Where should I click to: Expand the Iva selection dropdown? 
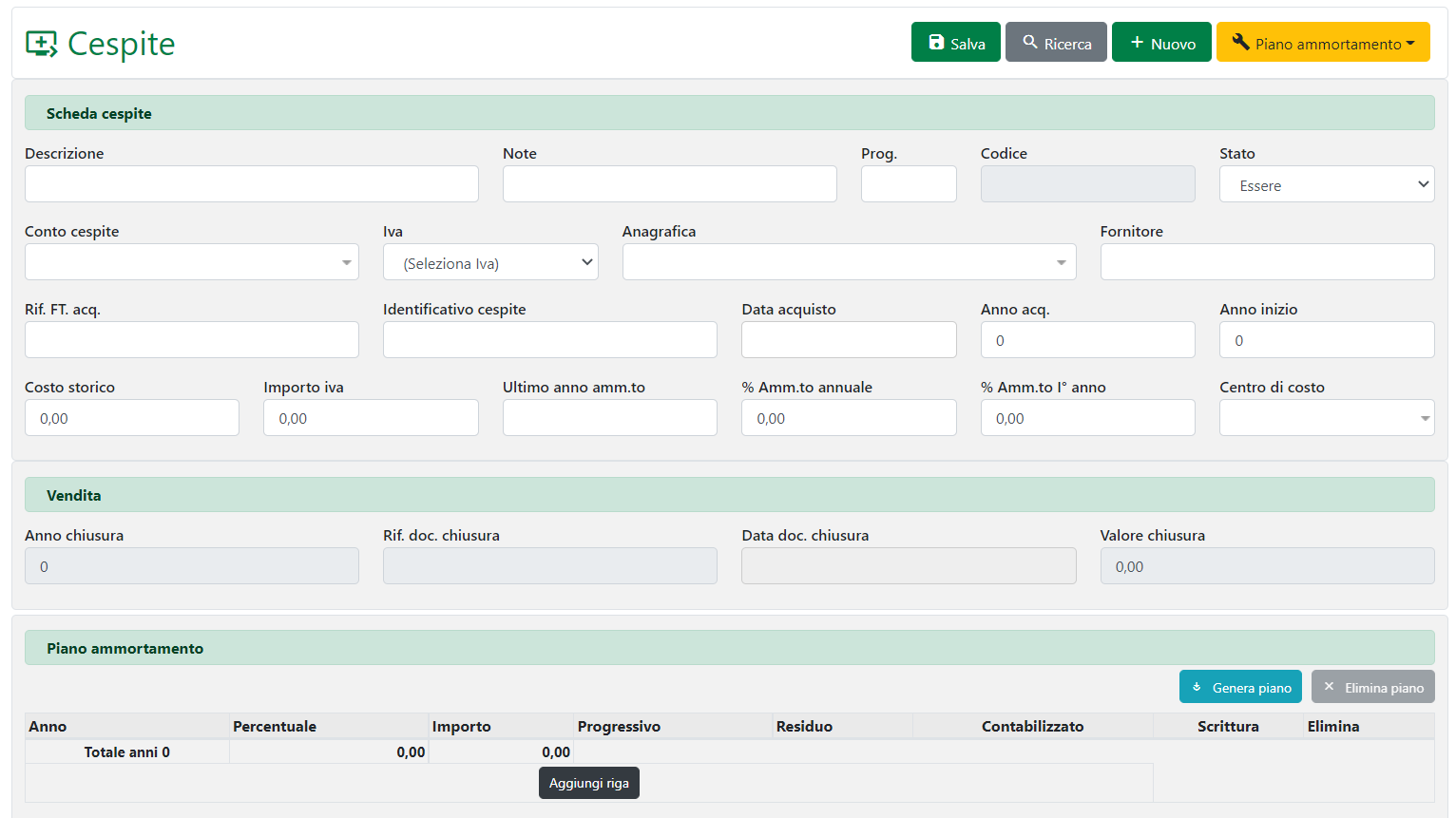[490, 262]
